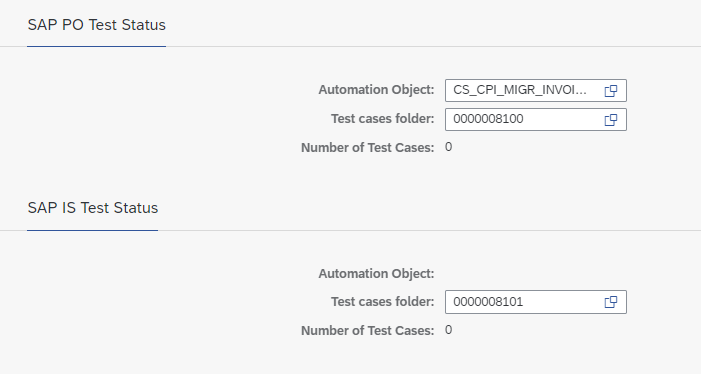Click the Test cases folder label under SAP PO

(x=383, y=119)
